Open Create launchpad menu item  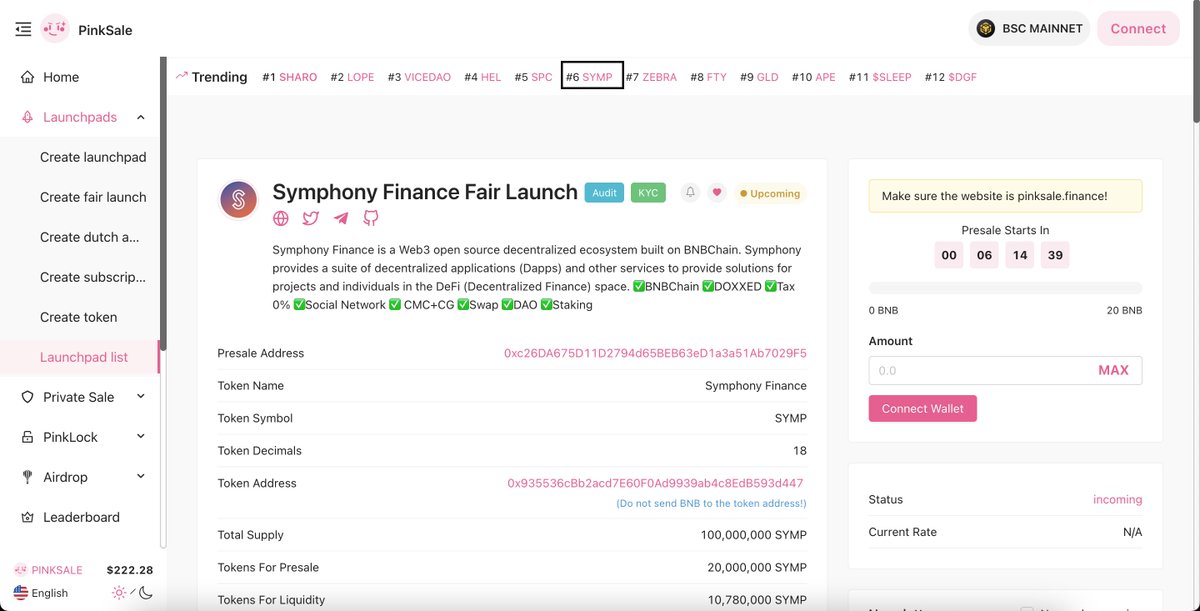point(93,157)
